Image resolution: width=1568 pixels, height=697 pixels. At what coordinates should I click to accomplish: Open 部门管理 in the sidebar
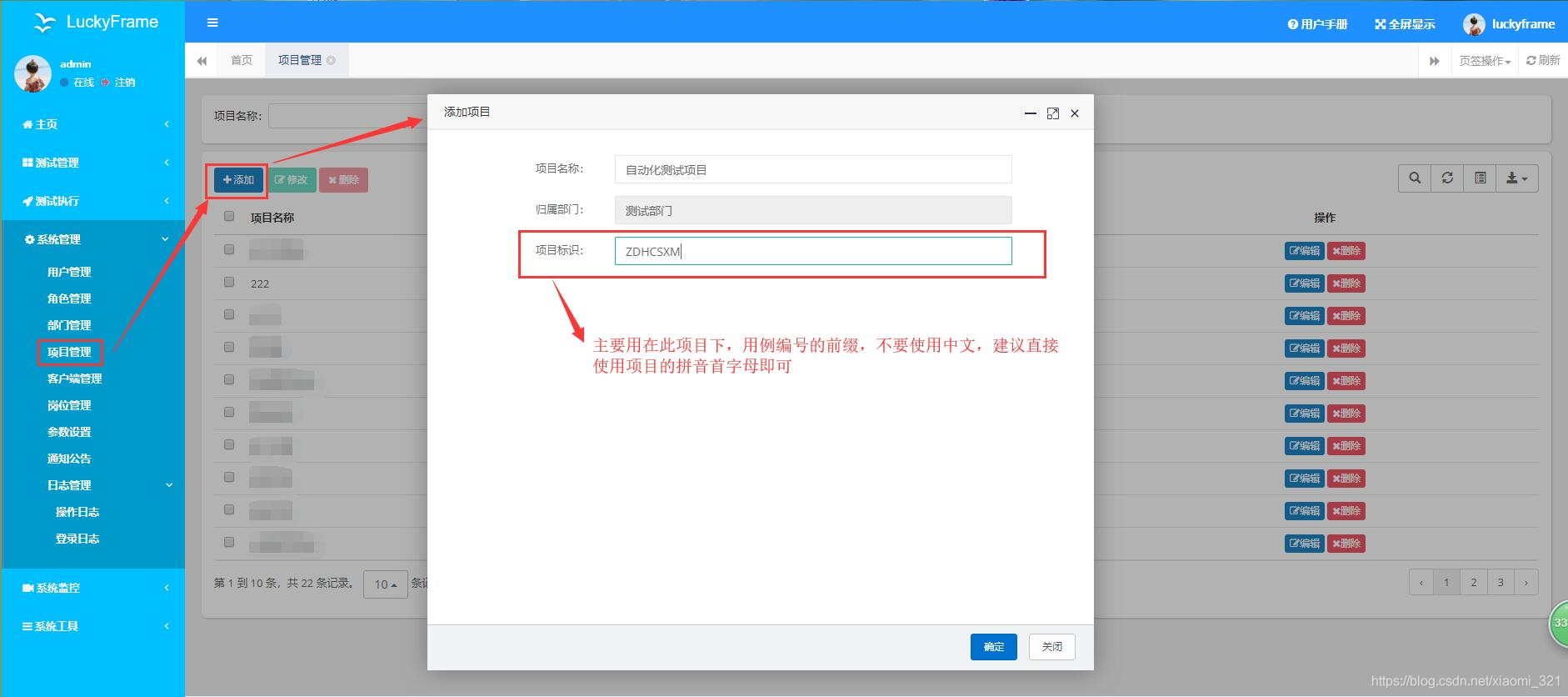point(69,325)
